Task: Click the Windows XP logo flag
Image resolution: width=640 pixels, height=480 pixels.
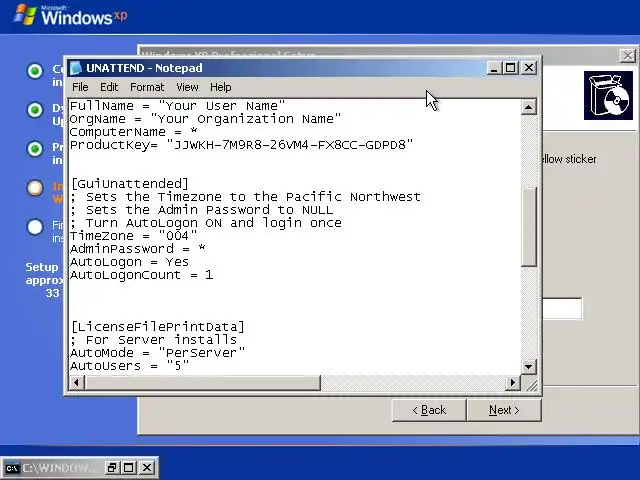Action: pyautogui.click(x=25, y=15)
